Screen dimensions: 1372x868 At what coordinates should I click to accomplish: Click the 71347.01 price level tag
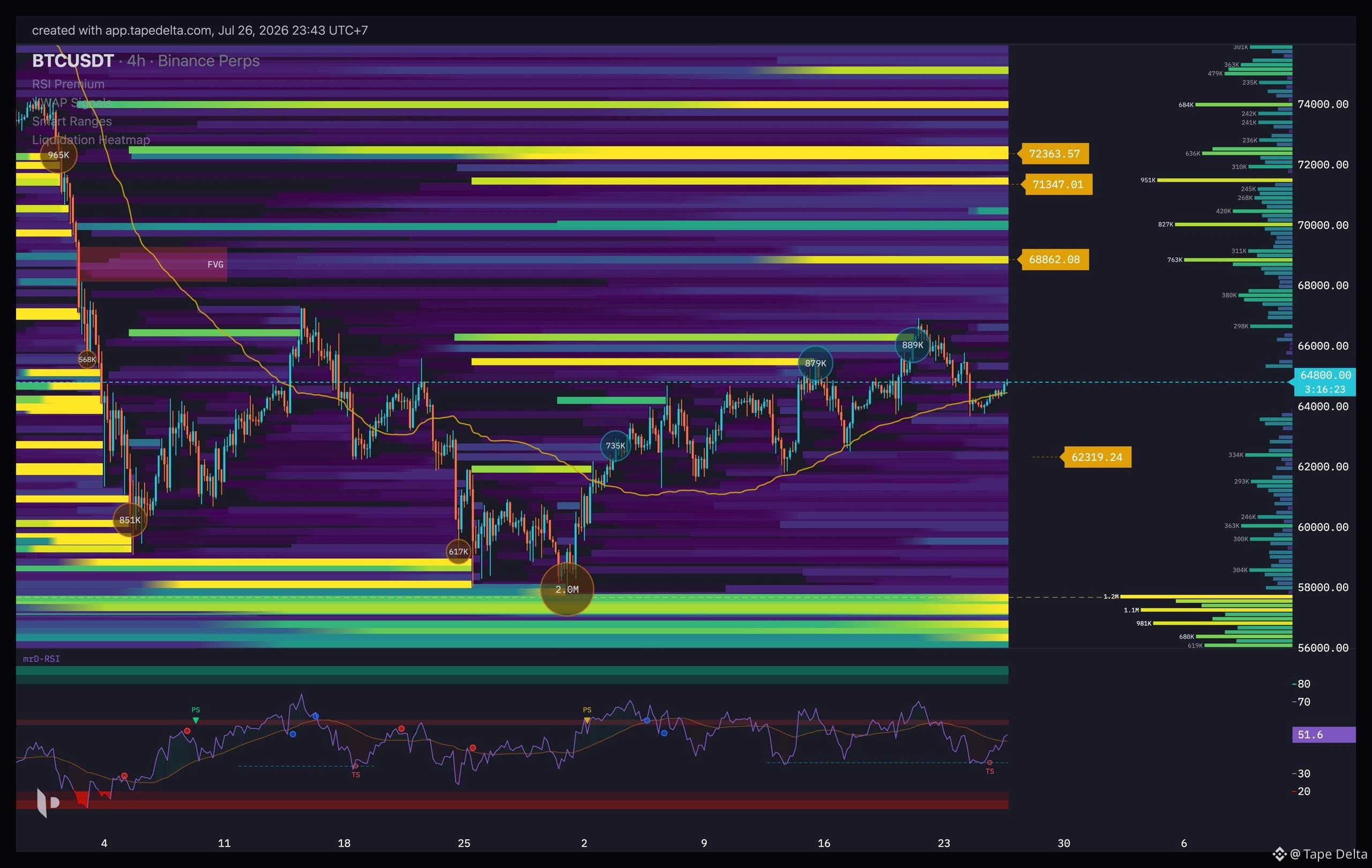point(1057,184)
